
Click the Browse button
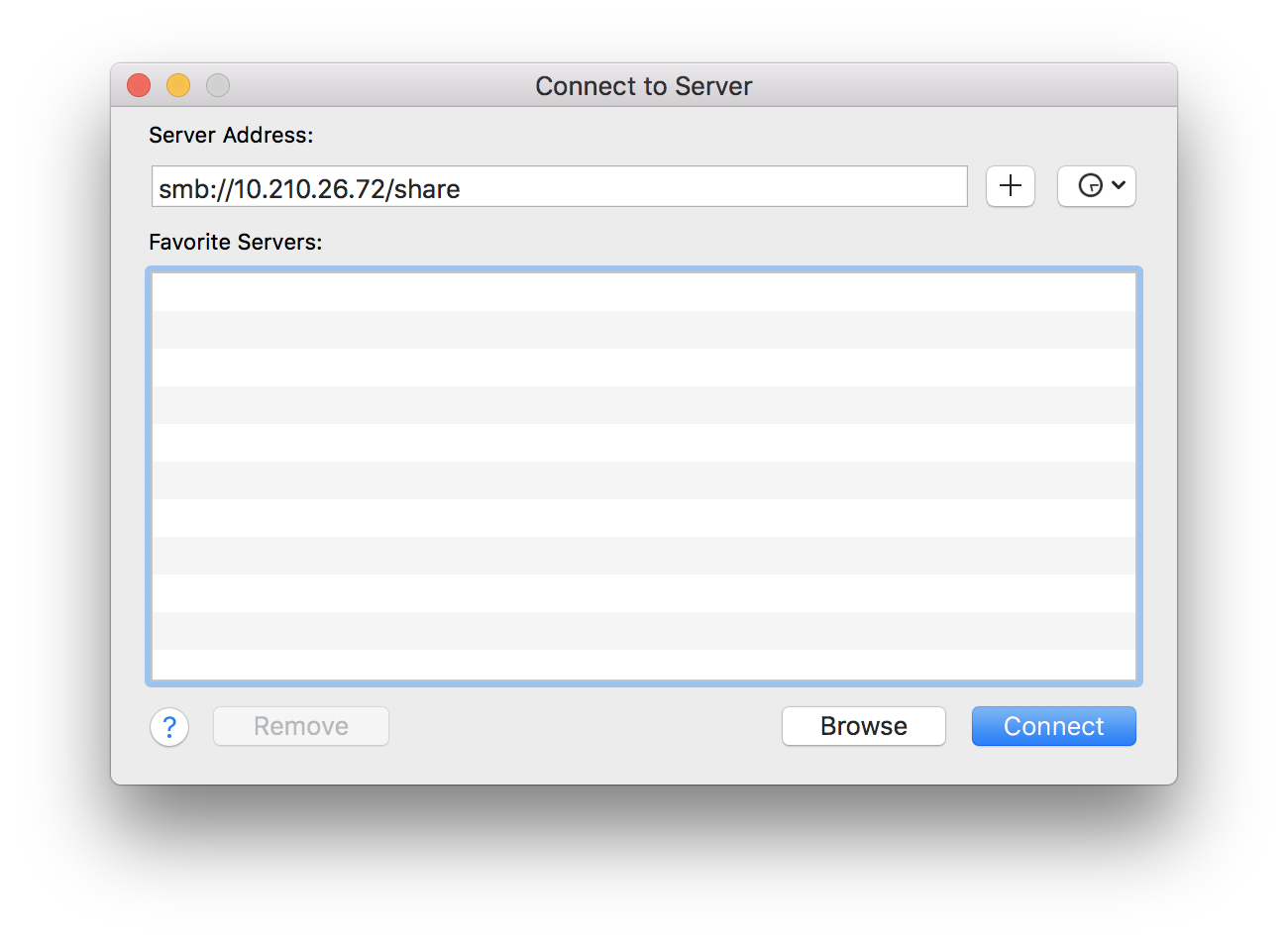[864, 726]
